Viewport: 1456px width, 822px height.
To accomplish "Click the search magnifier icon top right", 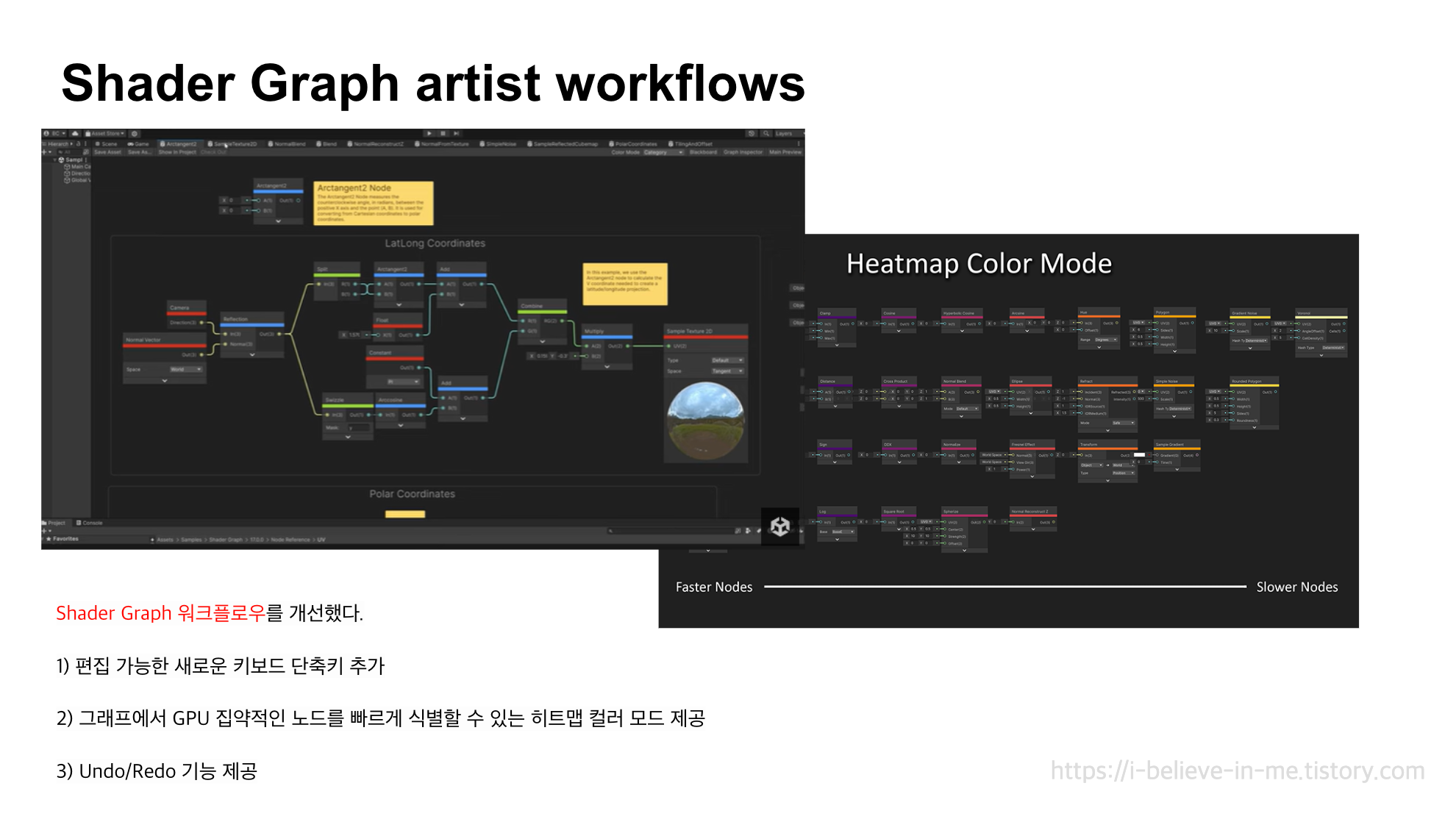I will coord(766,134).
